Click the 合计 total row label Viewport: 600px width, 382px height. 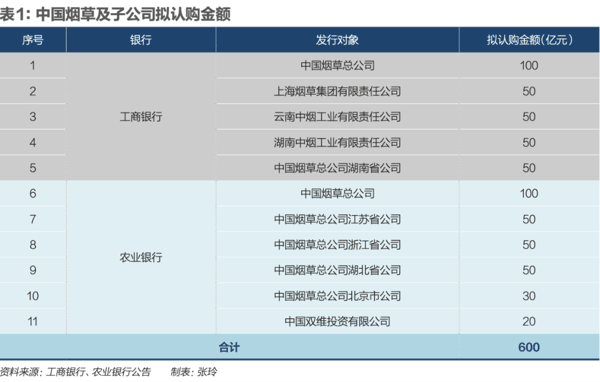pyautogui.click(x=229, y=347)
